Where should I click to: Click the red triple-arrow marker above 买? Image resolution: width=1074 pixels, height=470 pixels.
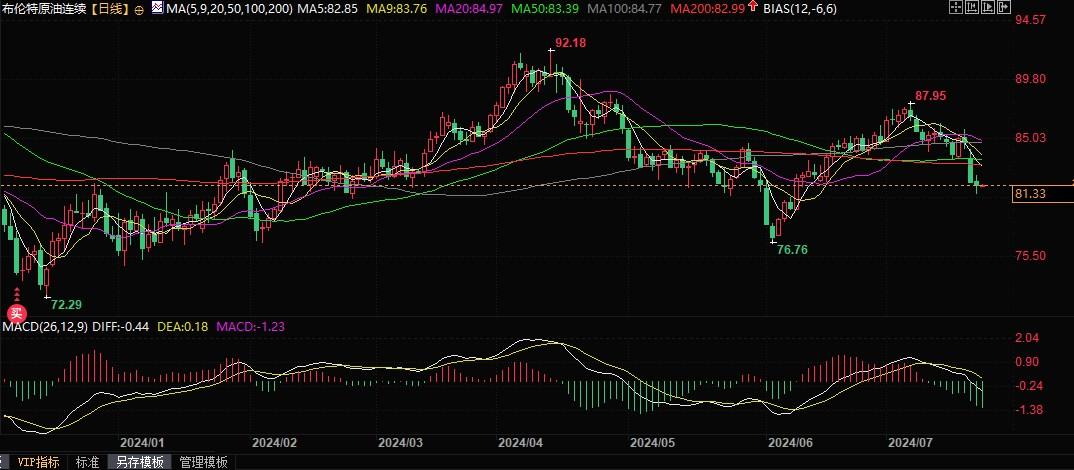[16, 296]
